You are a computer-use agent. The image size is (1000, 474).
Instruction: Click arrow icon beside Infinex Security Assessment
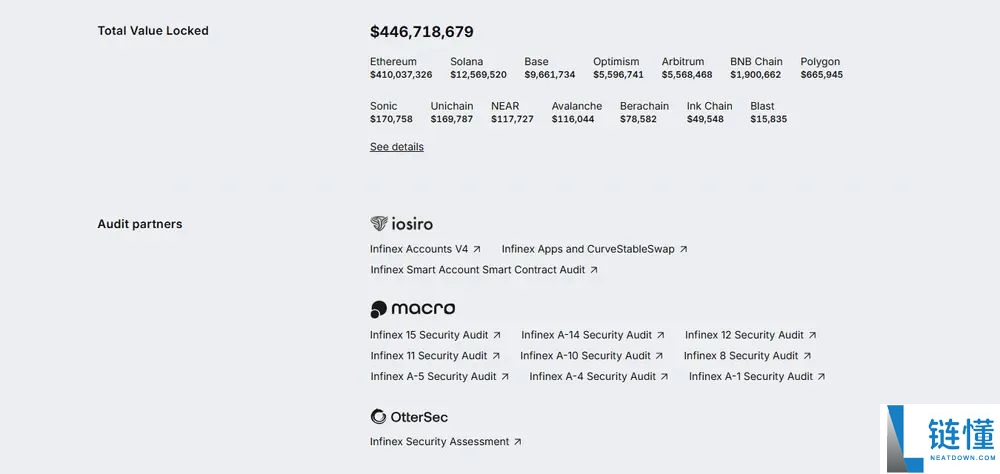point(518,442)
